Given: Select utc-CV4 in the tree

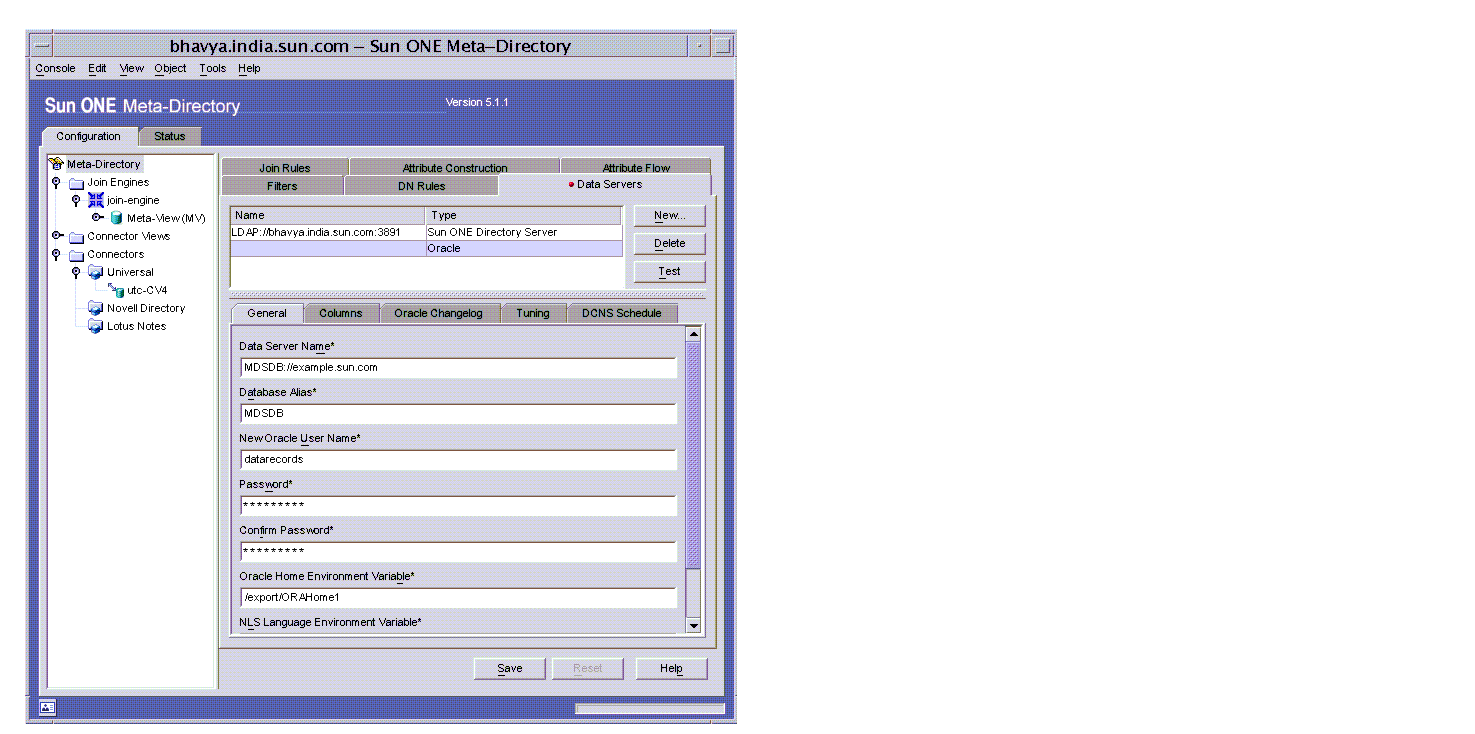Looking at the screenshot, I should pos(147,291).
